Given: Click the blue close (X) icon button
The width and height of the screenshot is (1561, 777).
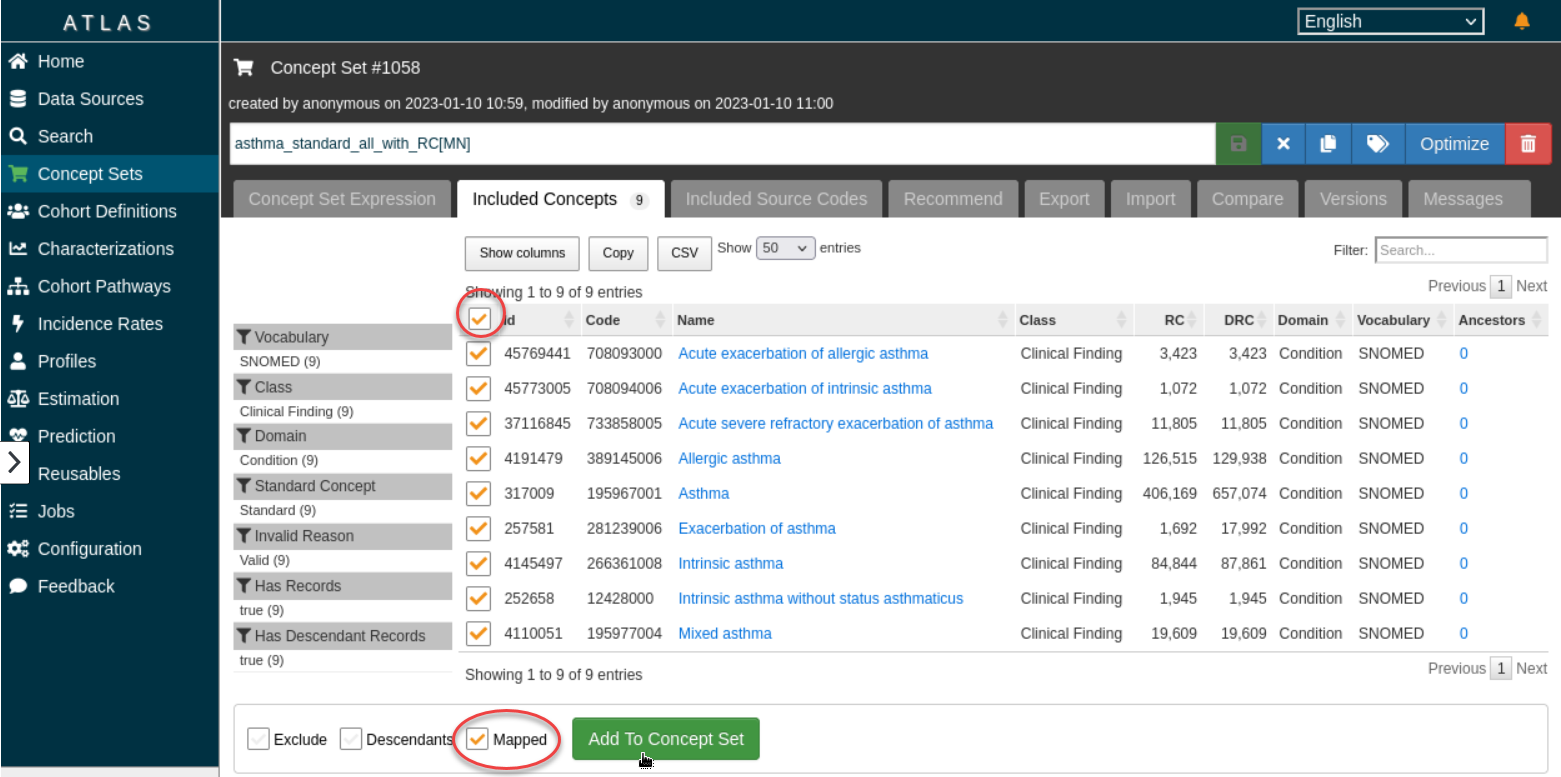Looking at the screenshot, I should point(1284,144).
